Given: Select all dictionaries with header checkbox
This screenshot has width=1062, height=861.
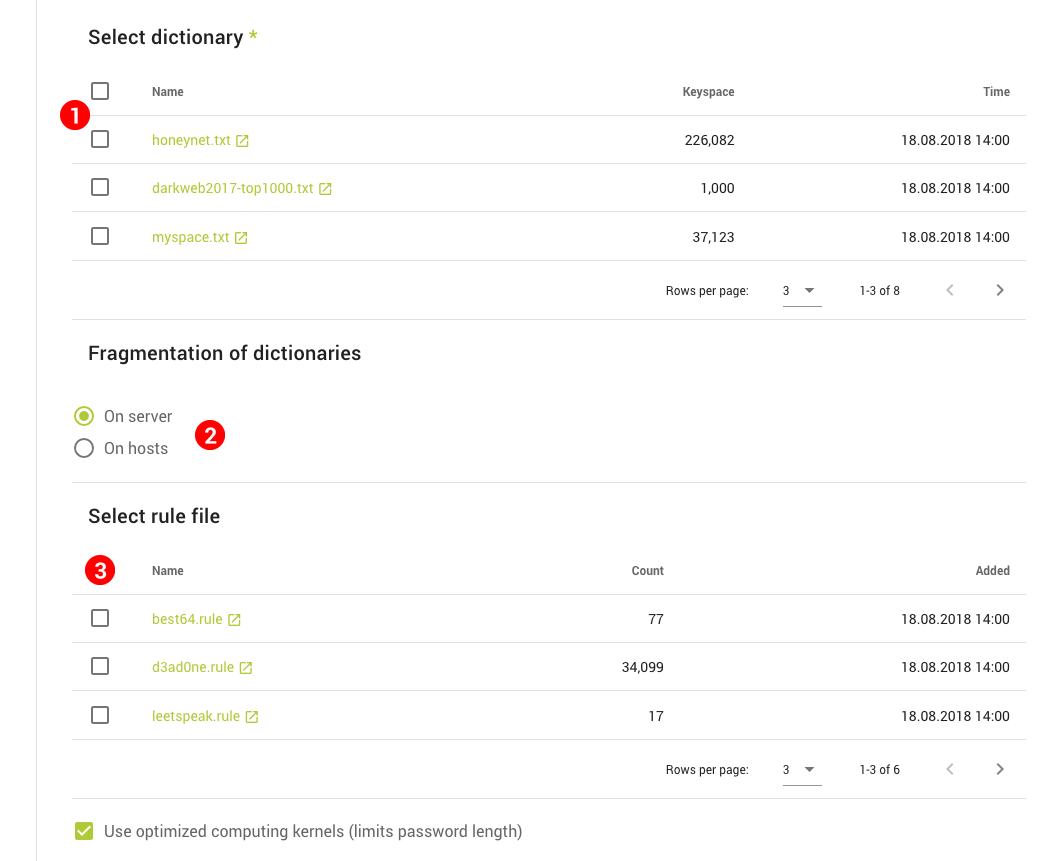Looking at the screenshot, I should click(100, 91).
